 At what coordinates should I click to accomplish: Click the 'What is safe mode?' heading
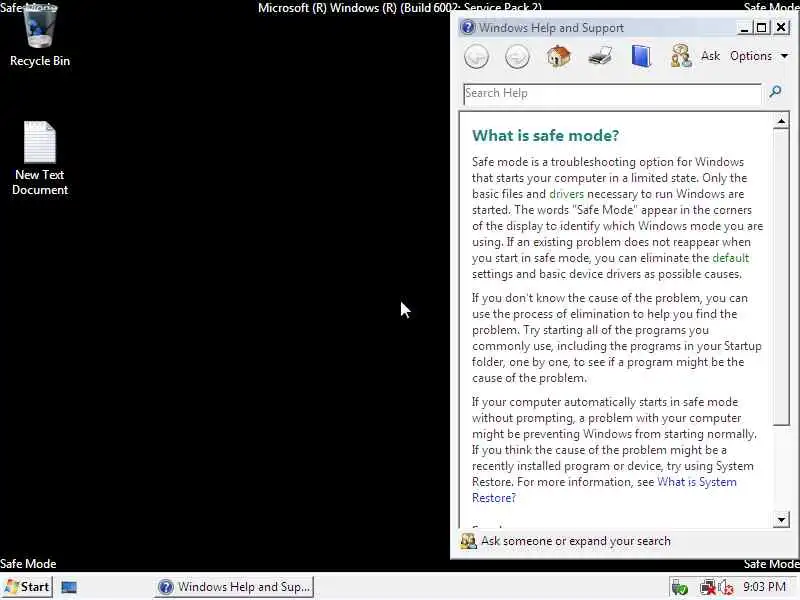point(545,136)
